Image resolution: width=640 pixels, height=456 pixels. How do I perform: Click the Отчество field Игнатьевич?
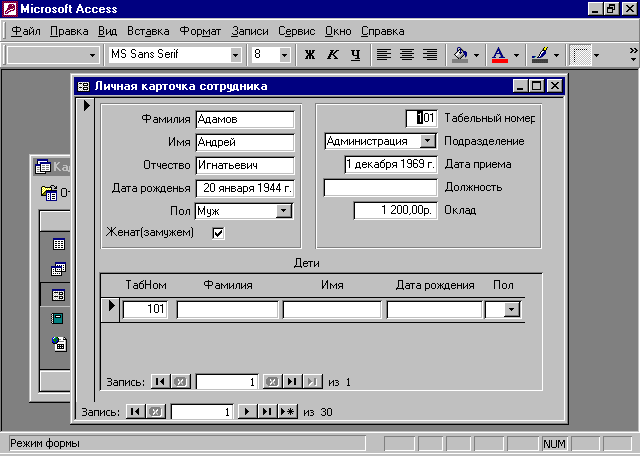coord(245,165)
